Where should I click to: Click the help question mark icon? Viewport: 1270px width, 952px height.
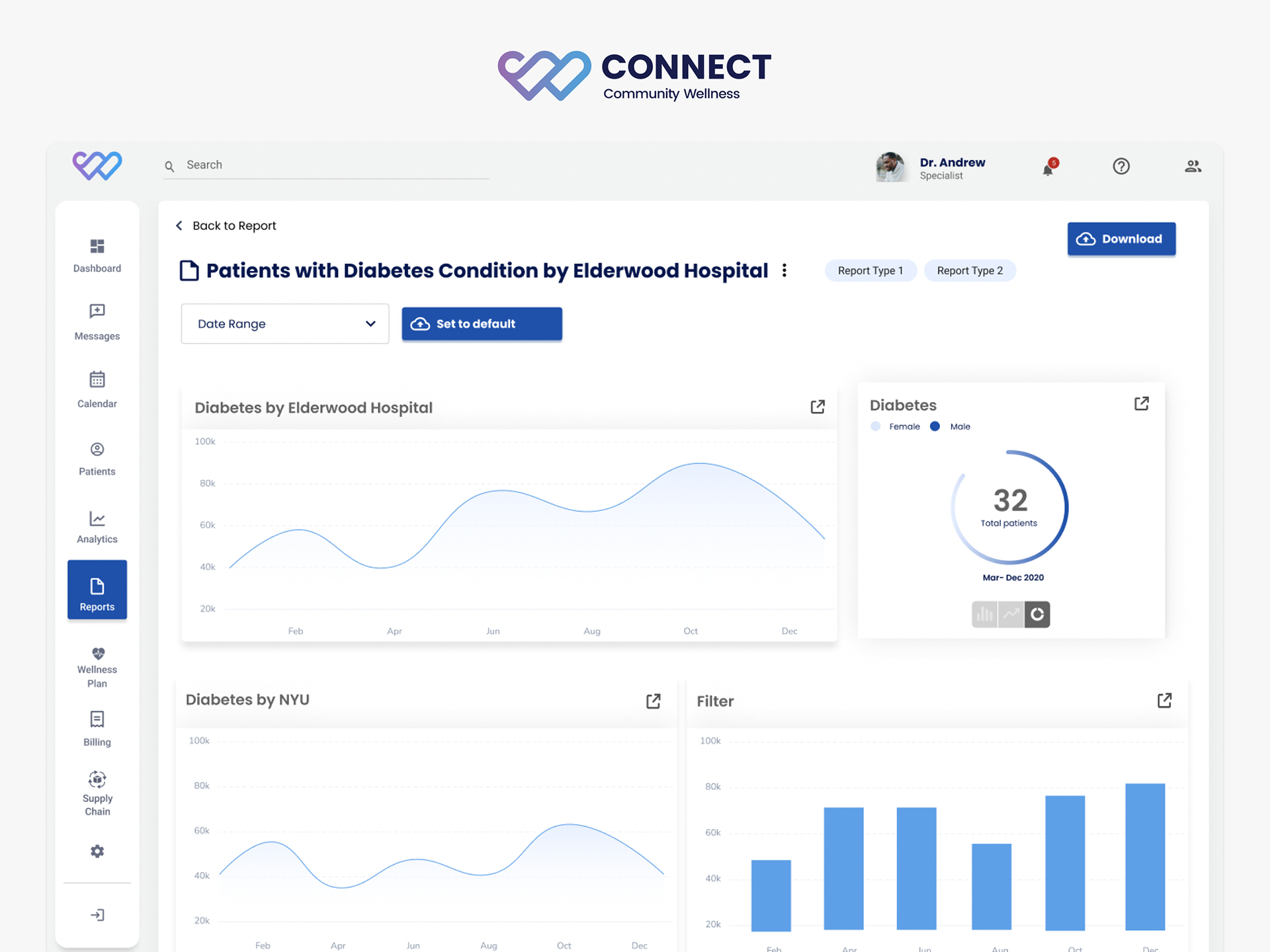tap(1121, 166)
